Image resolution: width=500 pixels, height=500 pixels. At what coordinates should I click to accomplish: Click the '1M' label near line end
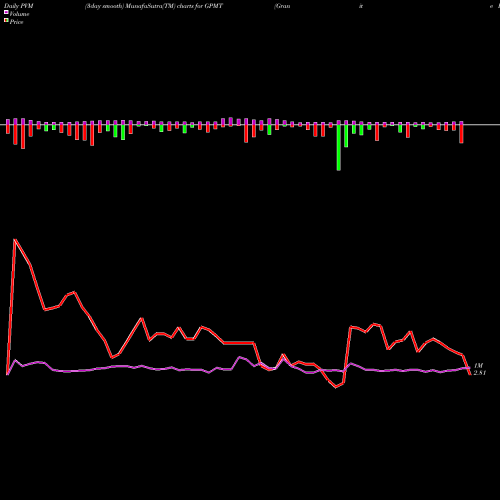tap(478, 366)
